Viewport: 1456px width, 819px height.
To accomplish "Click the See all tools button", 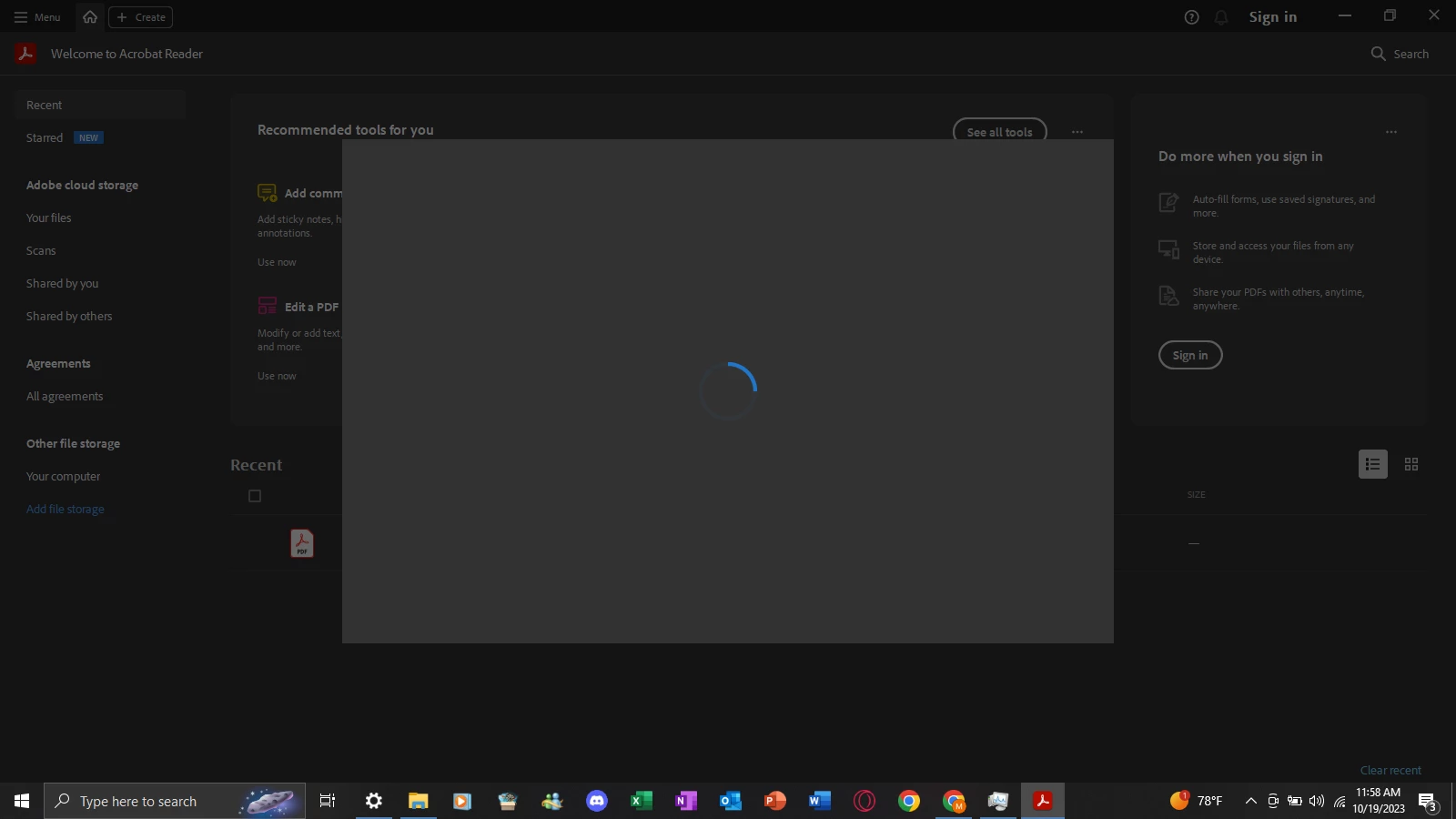I will (x=999, y=132).
